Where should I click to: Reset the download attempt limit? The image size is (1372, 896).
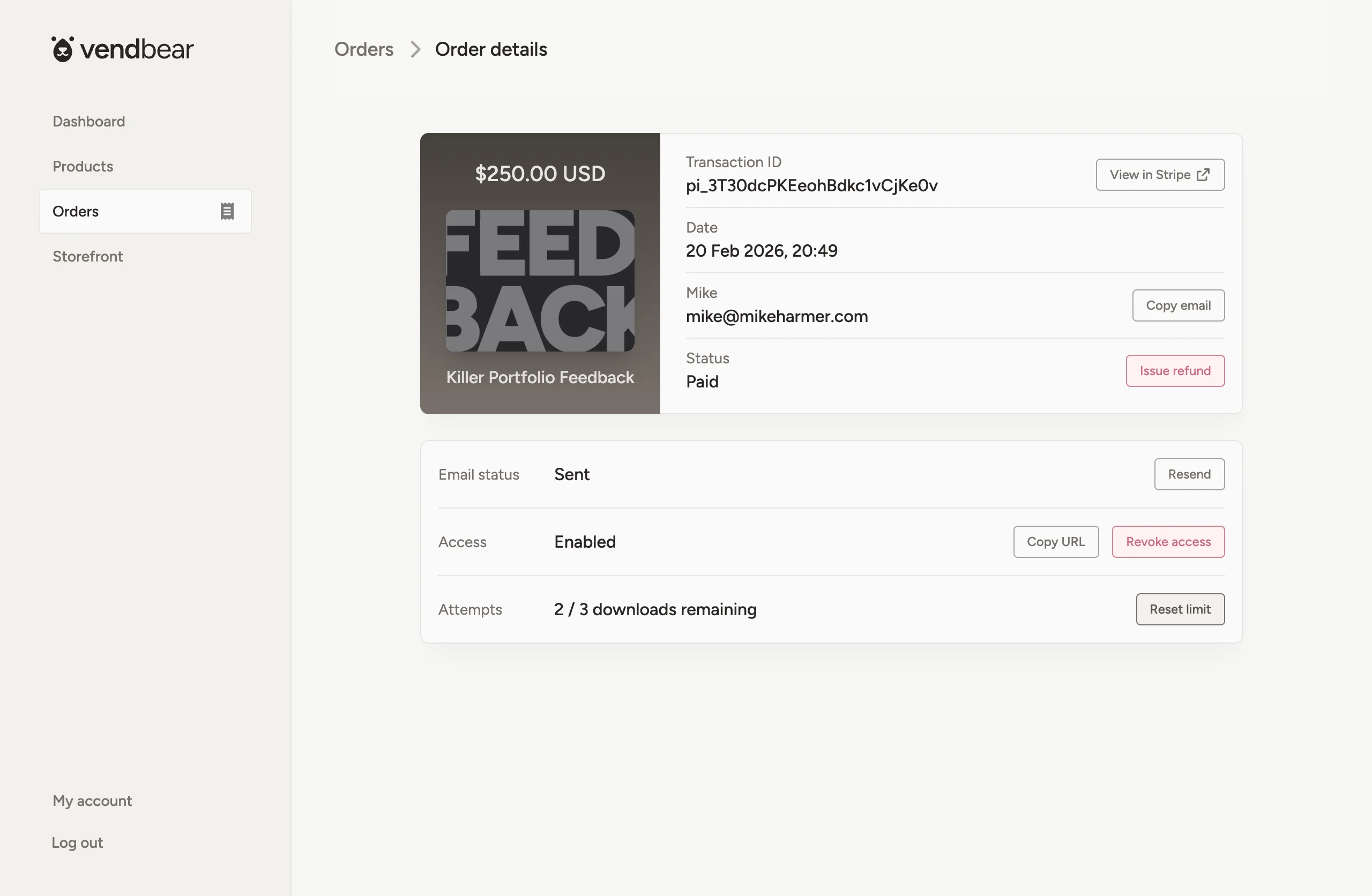pyautogui.click(x=1180, y=609)
